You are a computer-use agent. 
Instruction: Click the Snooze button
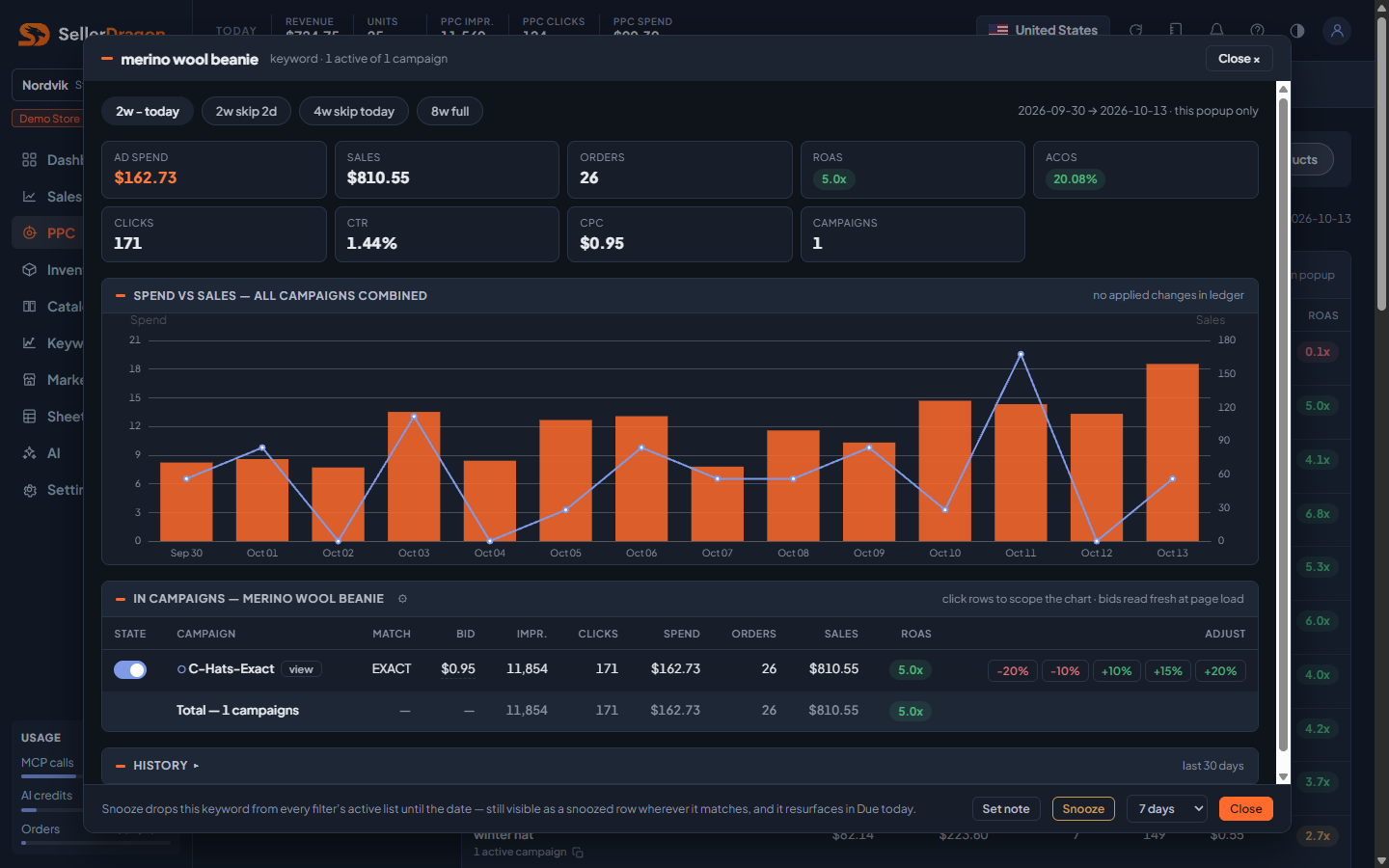[1083, 809]
